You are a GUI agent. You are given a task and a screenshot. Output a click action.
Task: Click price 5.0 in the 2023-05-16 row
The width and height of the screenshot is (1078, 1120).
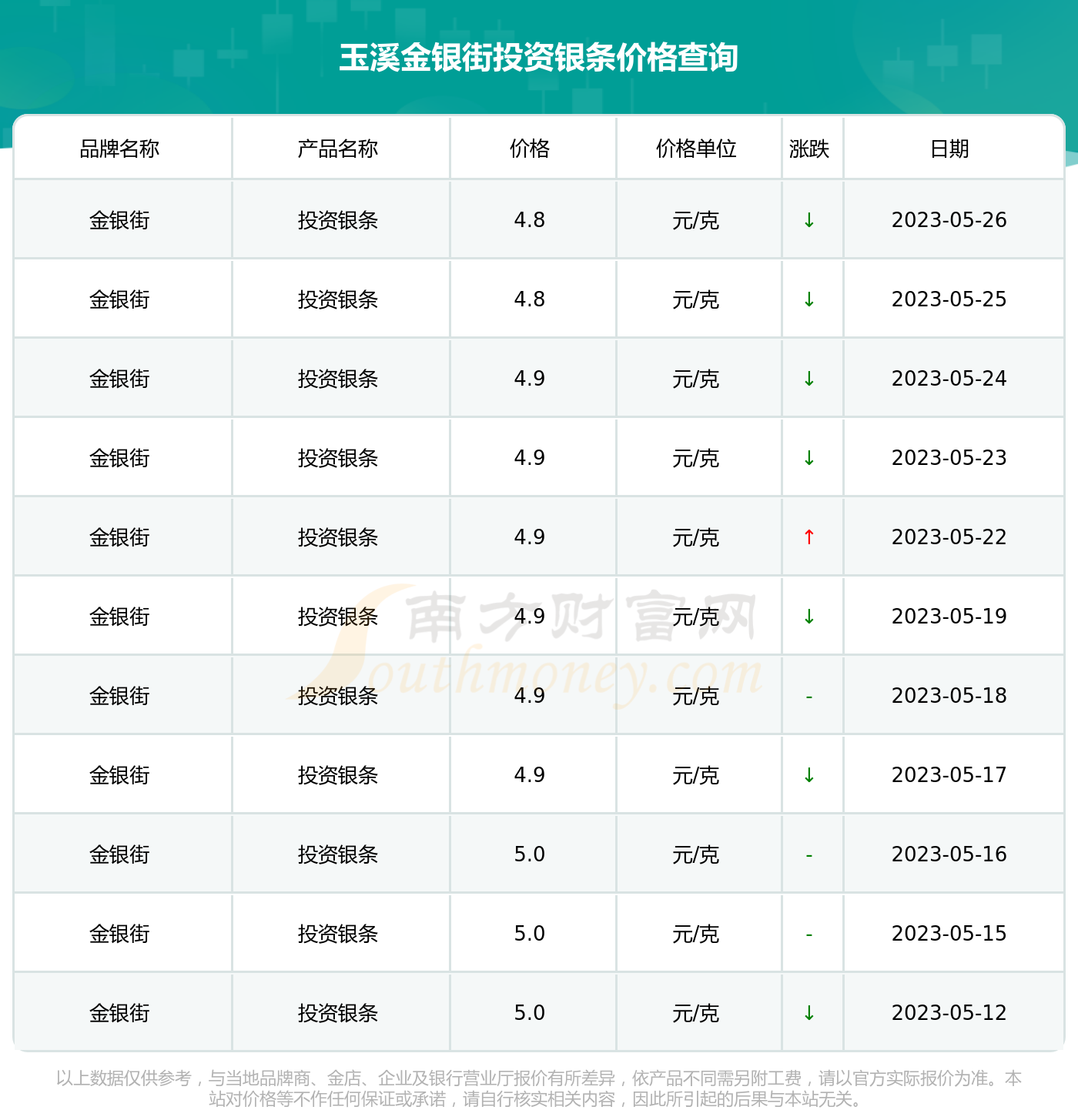click(530, 854)
